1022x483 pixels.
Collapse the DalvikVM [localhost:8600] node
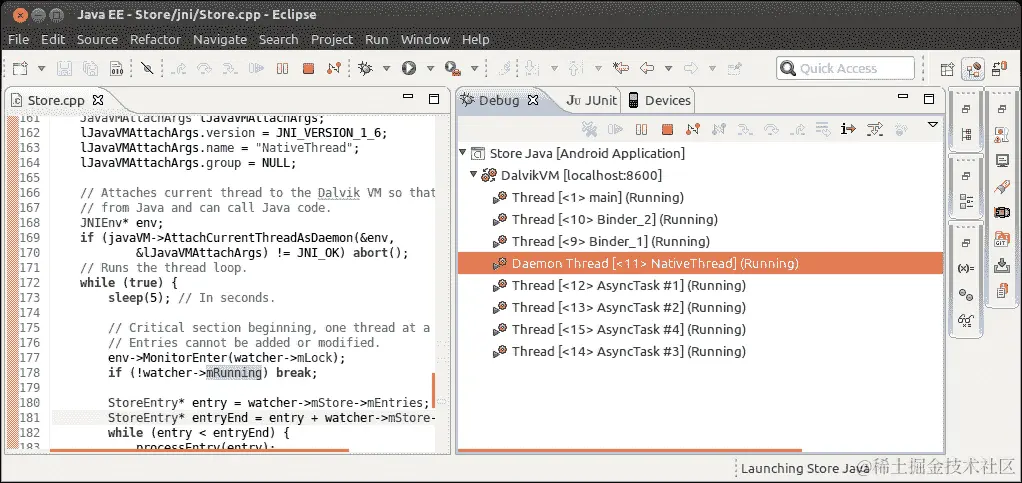click(x=474, y=175)
